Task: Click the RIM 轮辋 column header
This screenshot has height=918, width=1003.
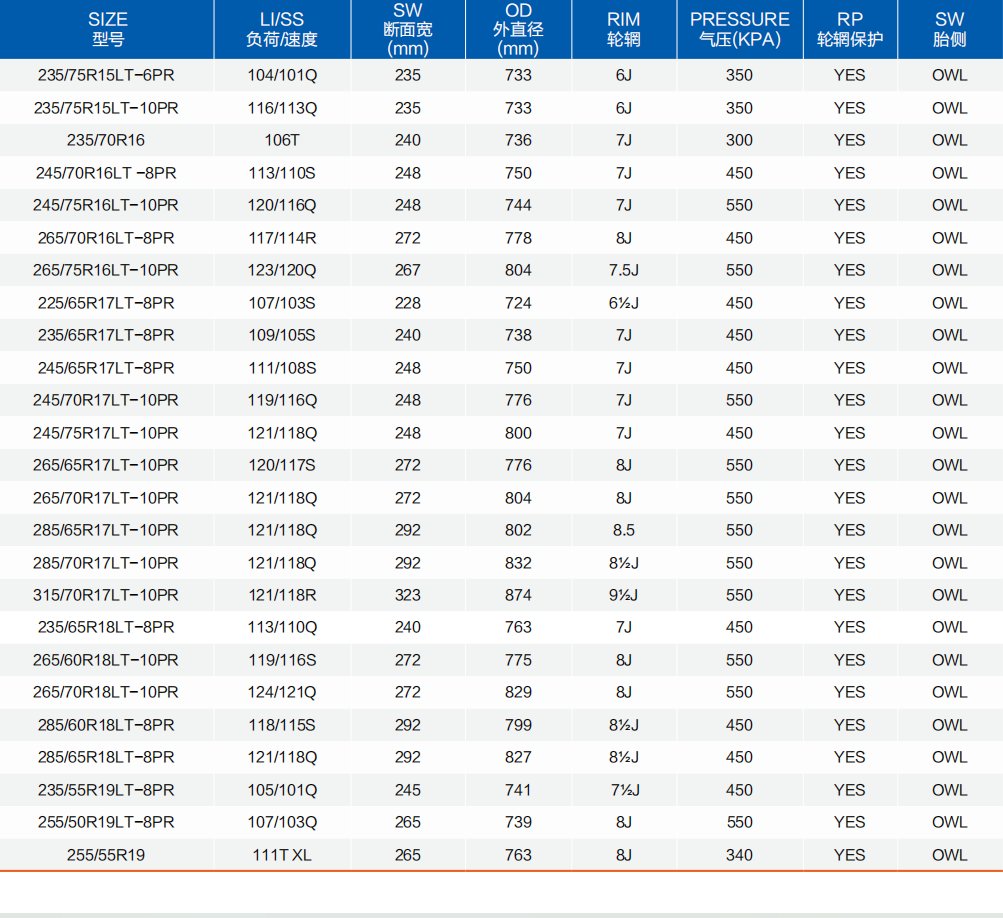Action: (x=623, y=30)
